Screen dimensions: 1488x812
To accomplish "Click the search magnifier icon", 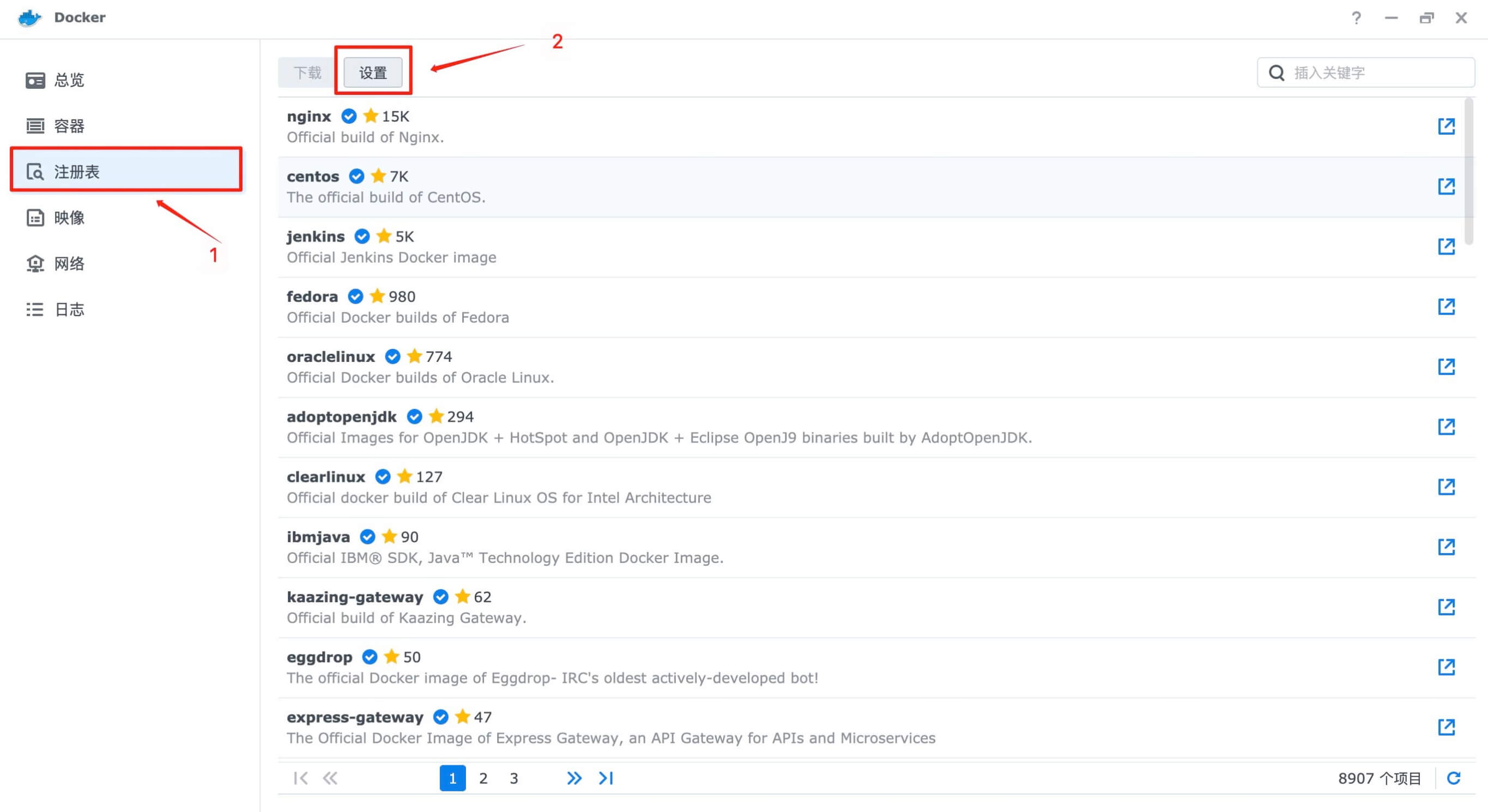I will click(1277, 73).
